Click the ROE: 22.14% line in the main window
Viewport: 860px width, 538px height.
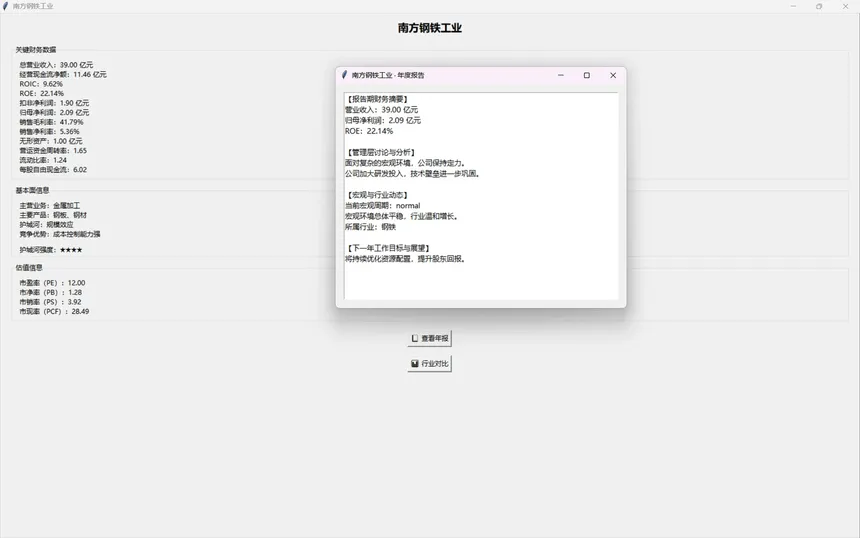[42, 93]
